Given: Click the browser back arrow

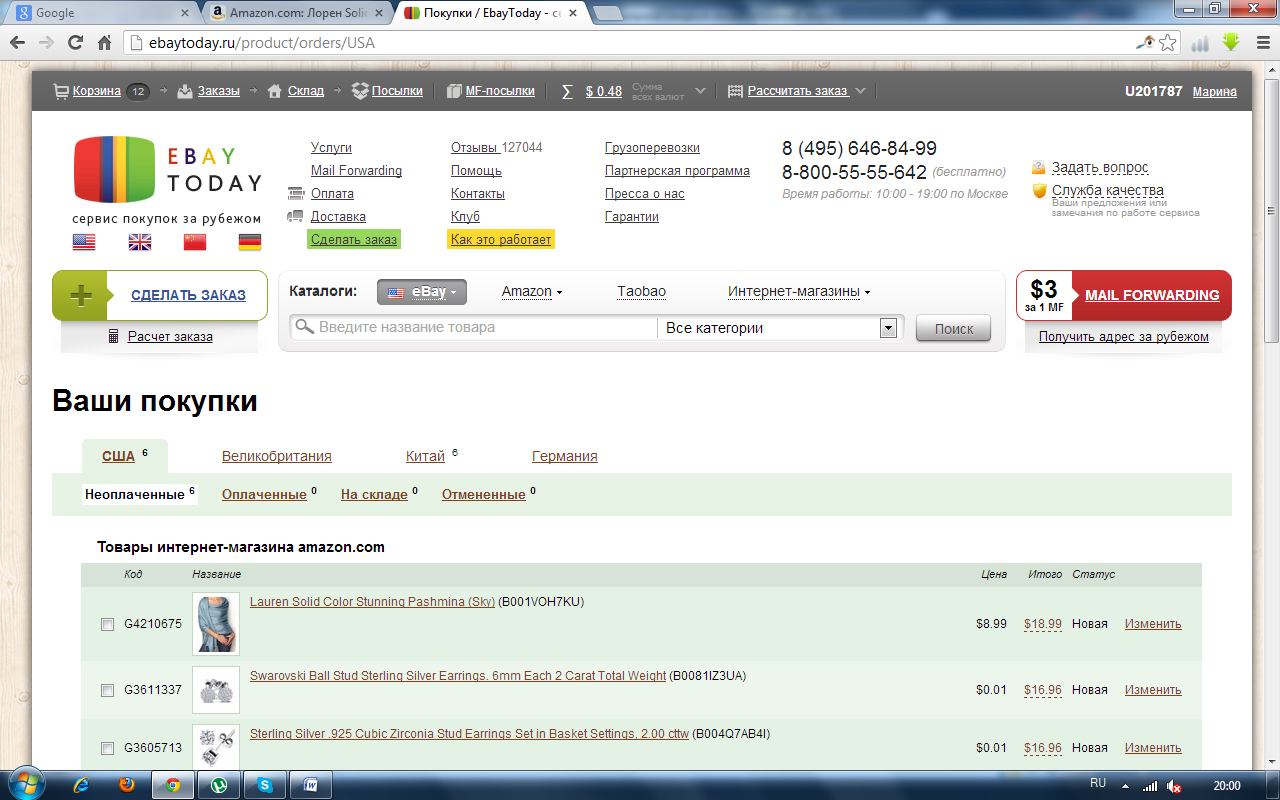Looking at the screenshot, I should coord(18,43).
